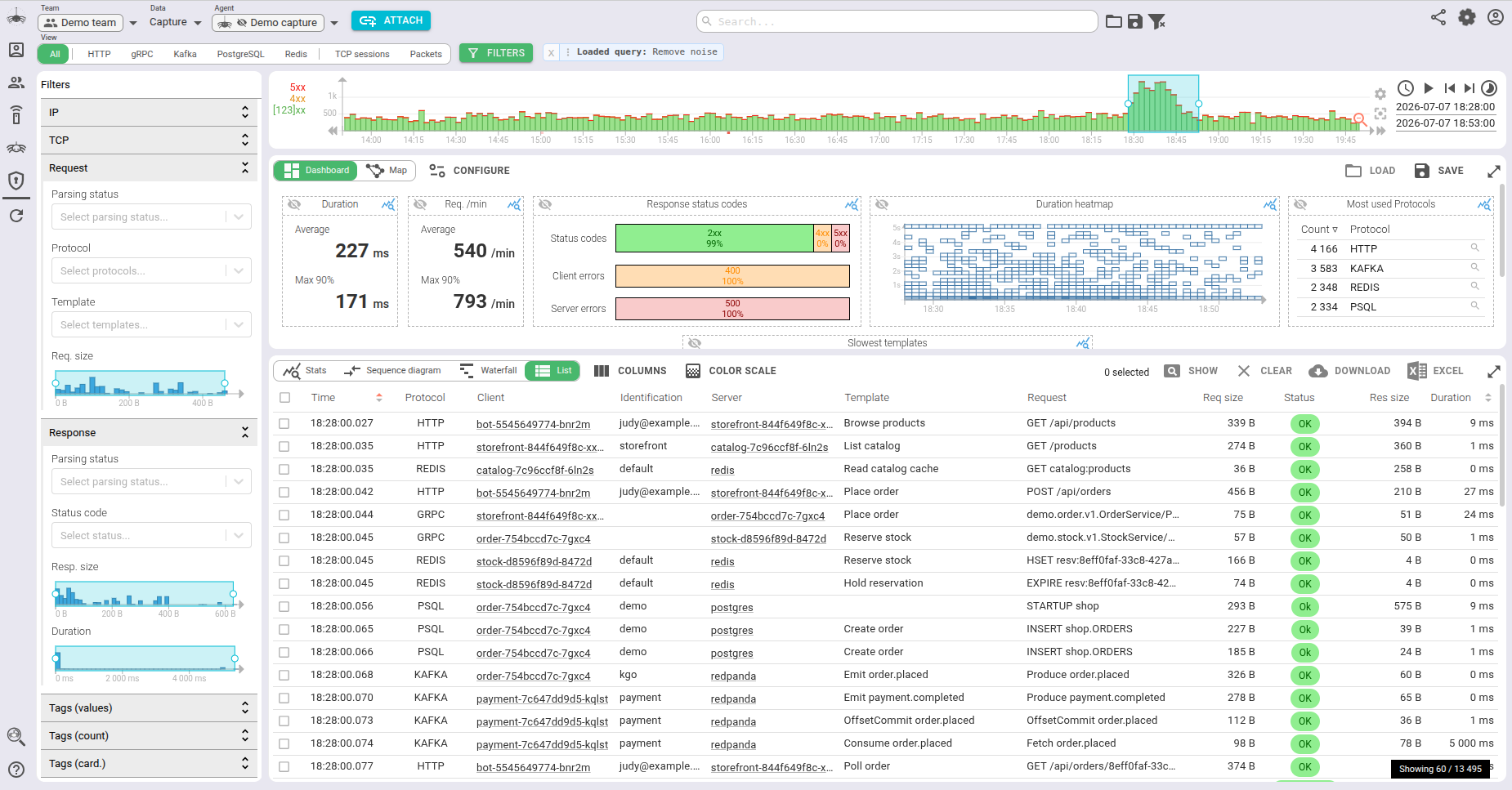
Task: Collapse the Request filter section
Action: (x=149, y=168)
